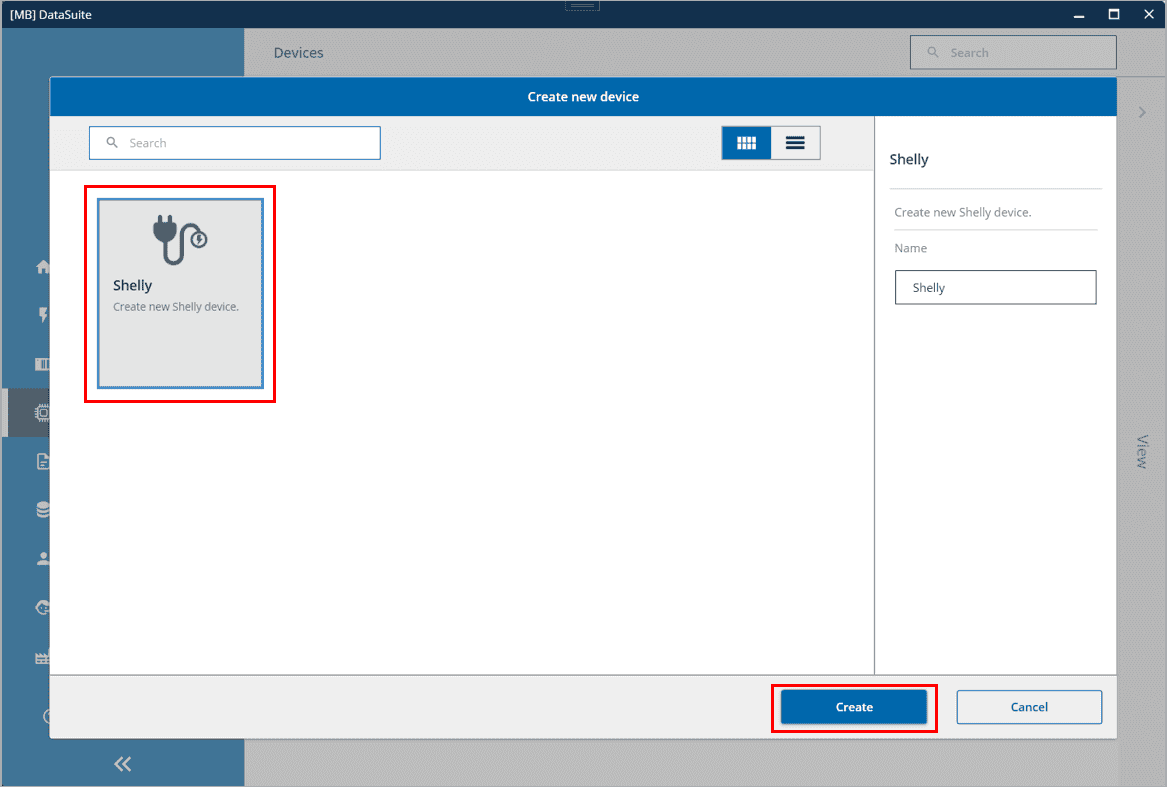Click the magnifier icon in dialog search
The image size is (1167, 787).
coord(112,142)
